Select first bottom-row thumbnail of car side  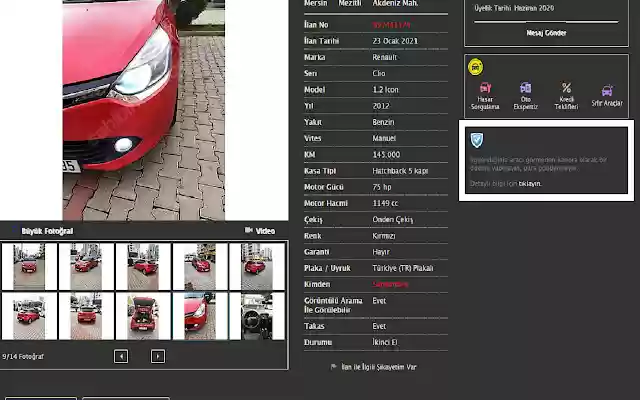tap(29, 316)
